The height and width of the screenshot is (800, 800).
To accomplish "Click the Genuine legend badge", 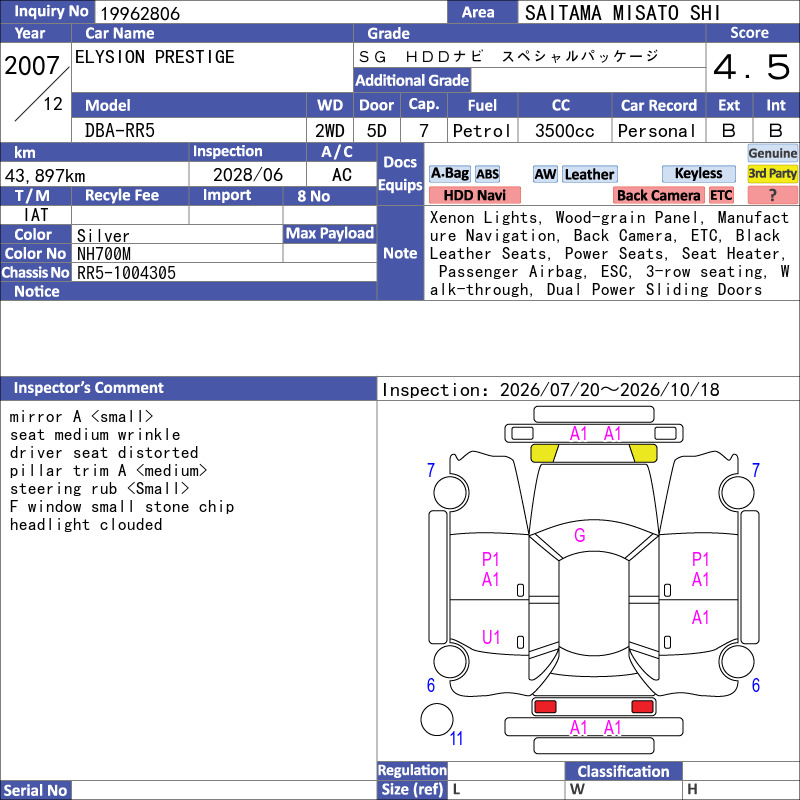I will [772, 153].
